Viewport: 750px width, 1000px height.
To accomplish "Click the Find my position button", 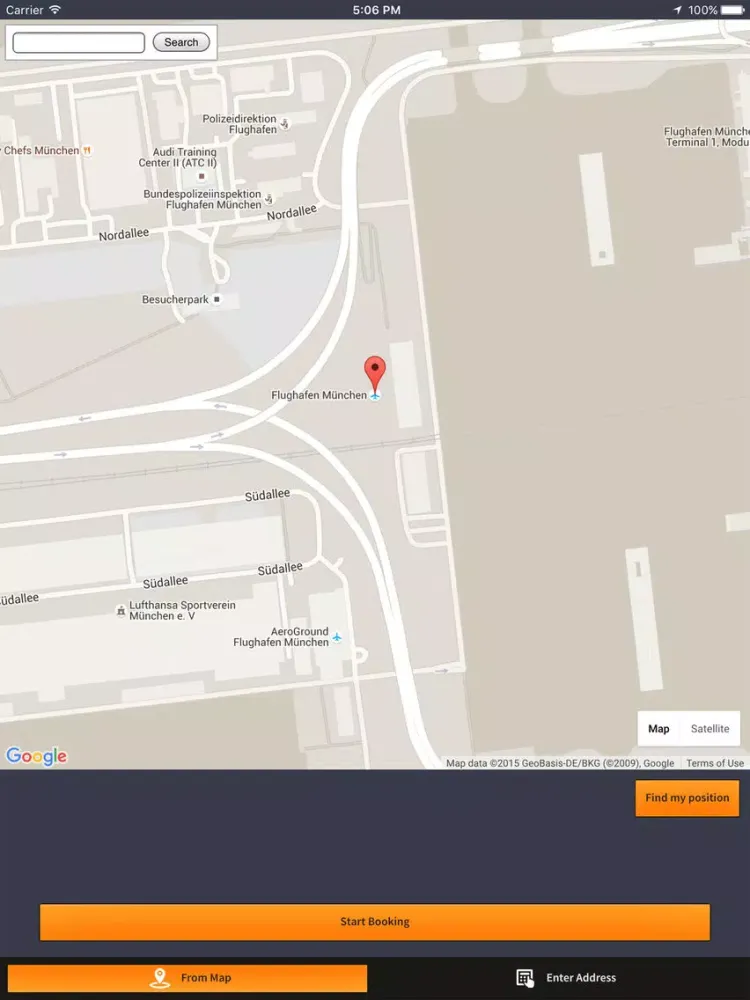I will pos(687,798).
